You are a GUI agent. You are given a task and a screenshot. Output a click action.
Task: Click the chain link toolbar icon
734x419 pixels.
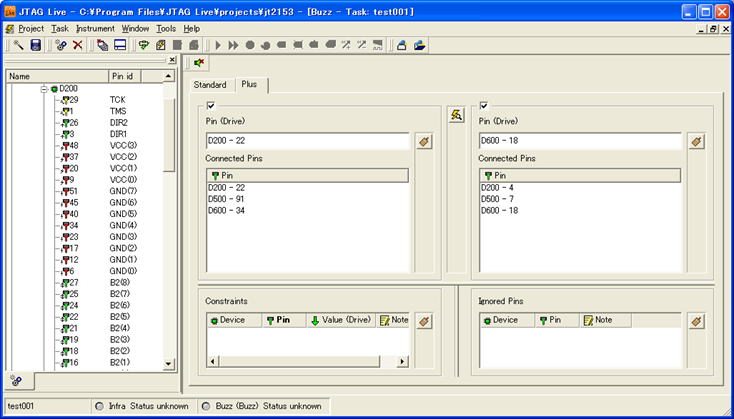(61, 45)
